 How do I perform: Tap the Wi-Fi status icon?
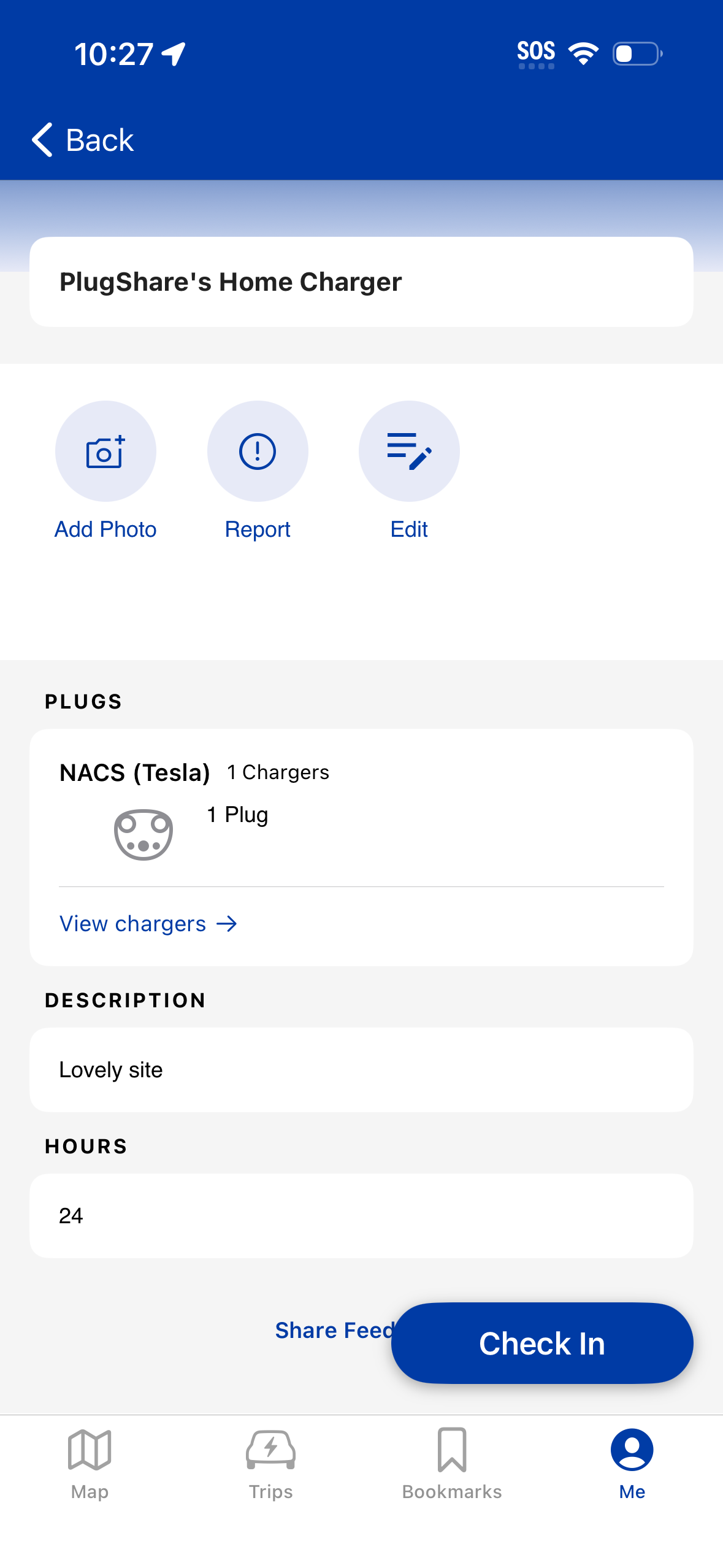[x=583, y=54]
